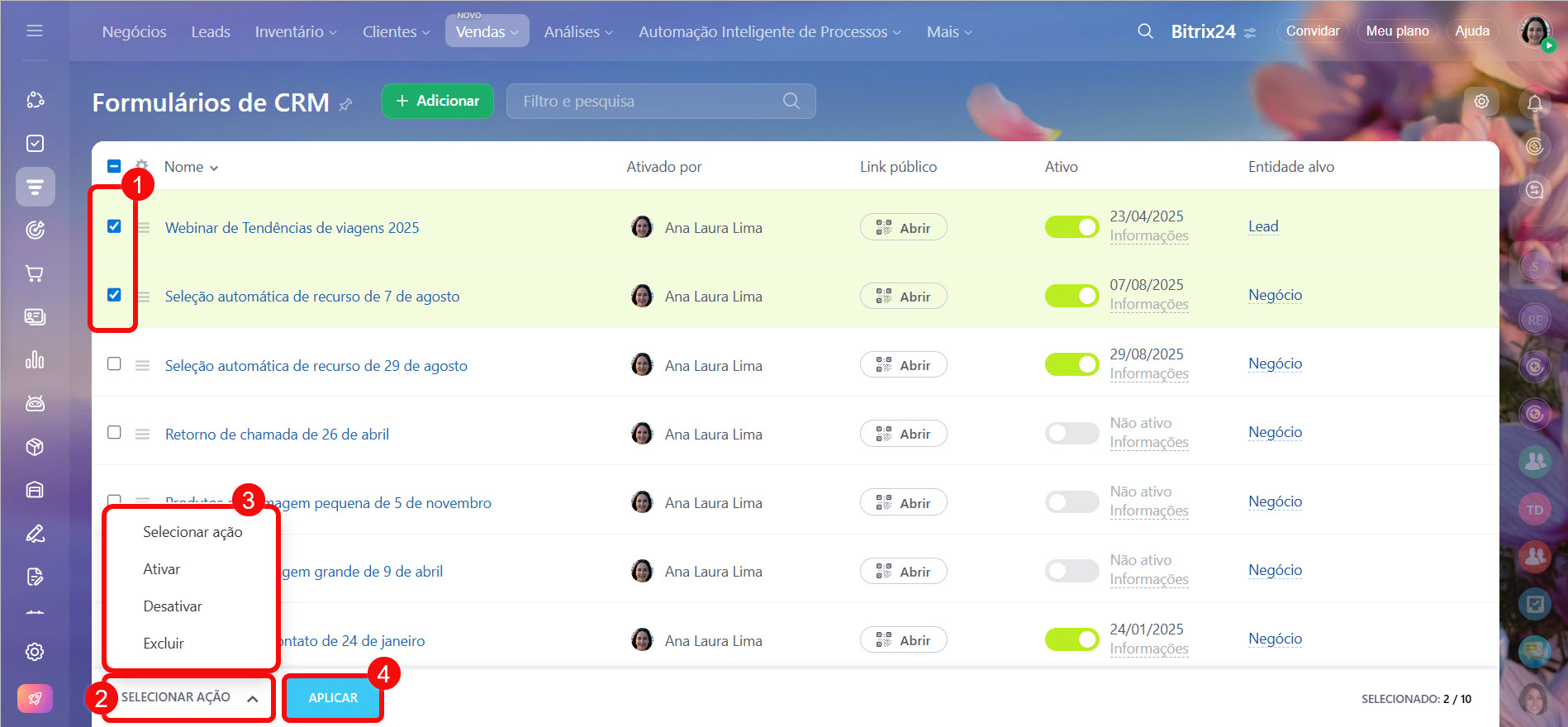Open notifications bell icon
This screenshot has height=727, width=1568.
pos(1534,103)
